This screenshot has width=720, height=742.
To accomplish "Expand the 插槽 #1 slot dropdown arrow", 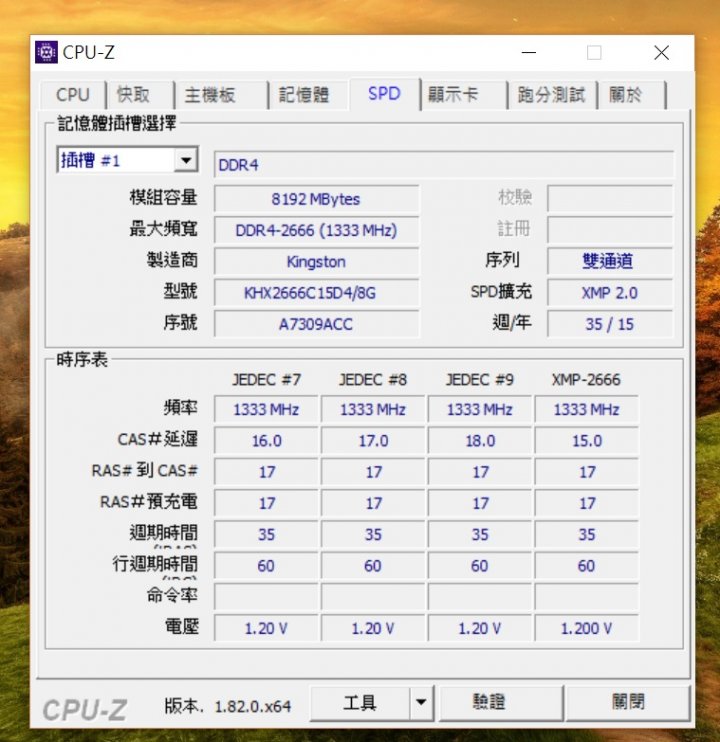I will [186, 160].
